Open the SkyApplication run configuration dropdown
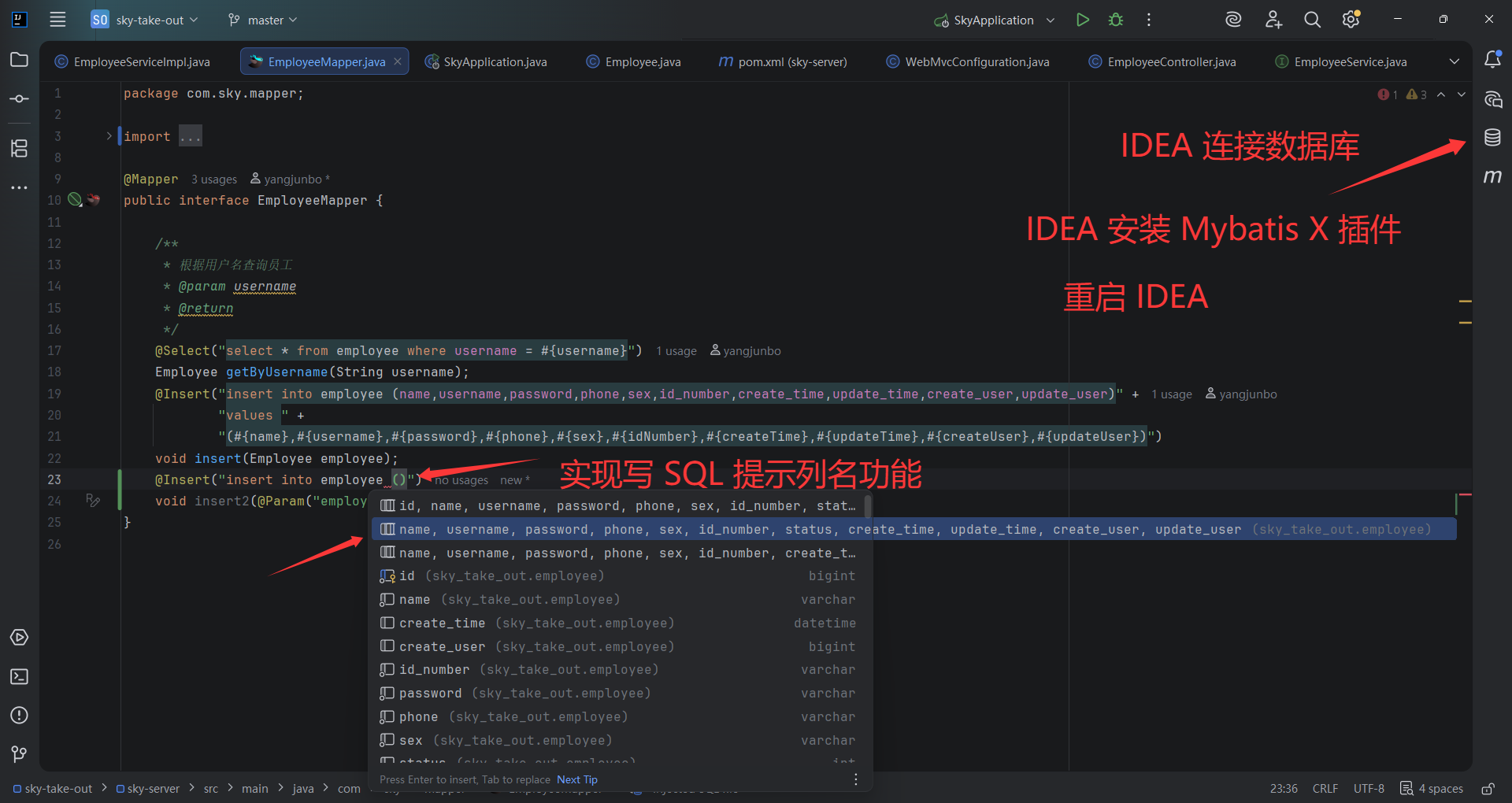 [995, 20]
